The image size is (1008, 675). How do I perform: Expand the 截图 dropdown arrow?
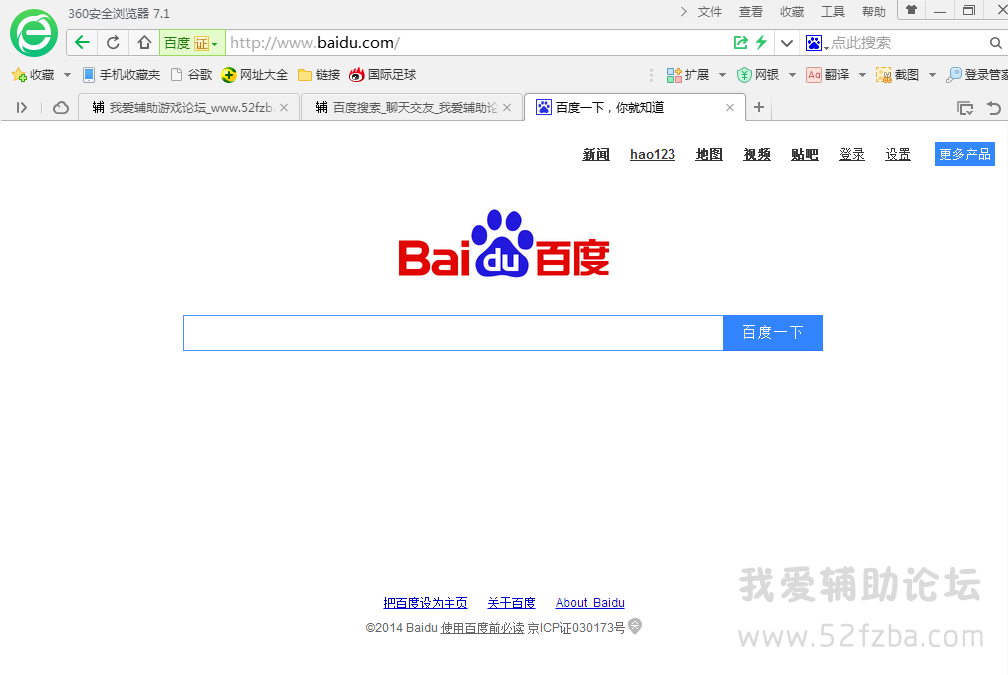932,75
